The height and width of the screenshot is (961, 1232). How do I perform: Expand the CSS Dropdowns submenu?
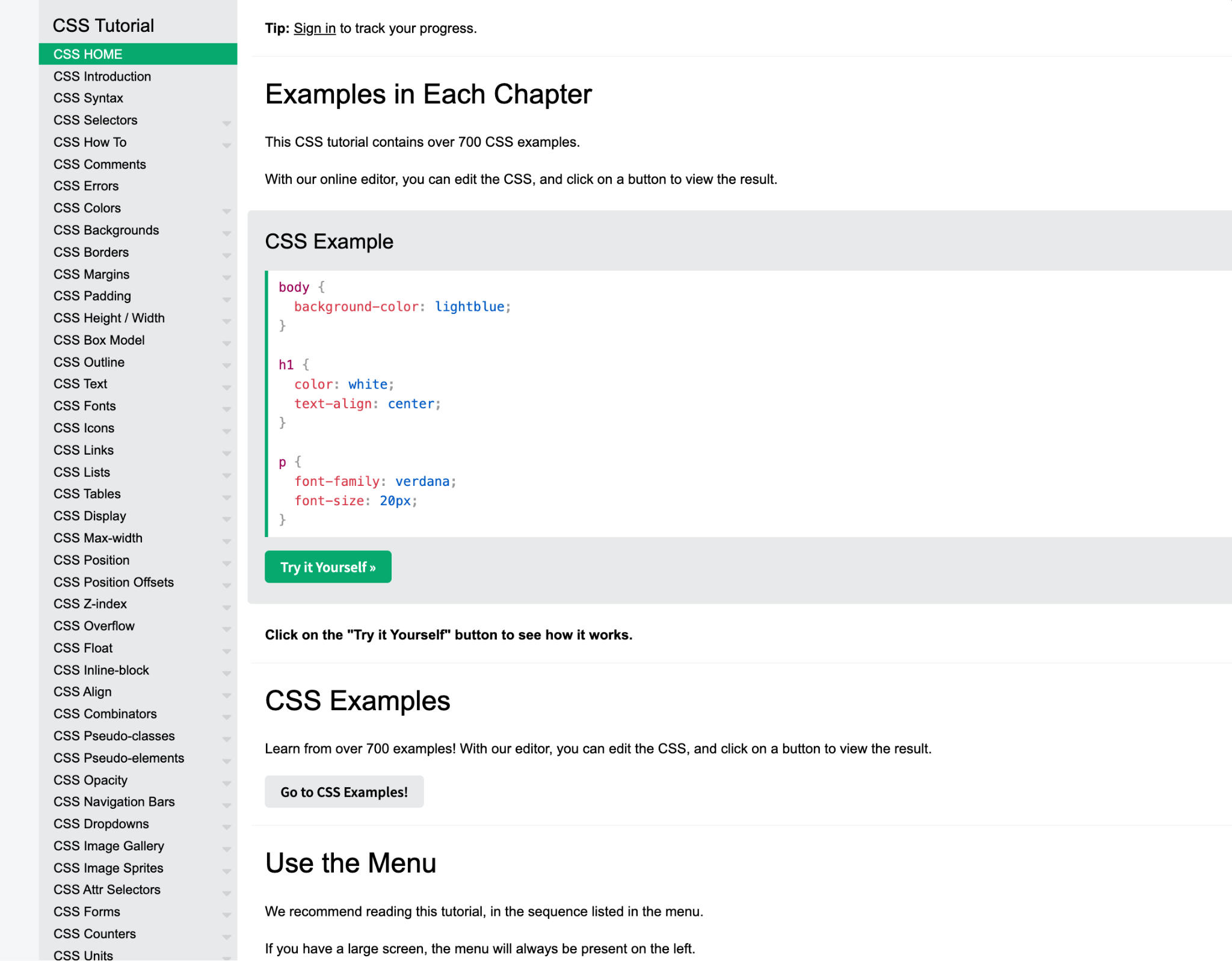(x=226, y=826)
